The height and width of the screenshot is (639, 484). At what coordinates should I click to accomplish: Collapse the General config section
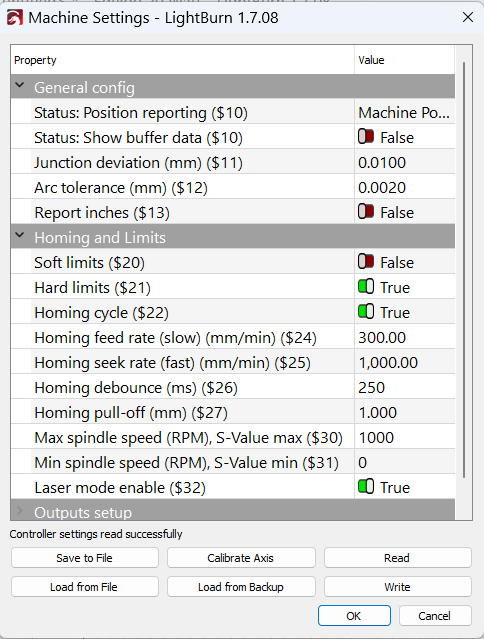pos(20,86)
